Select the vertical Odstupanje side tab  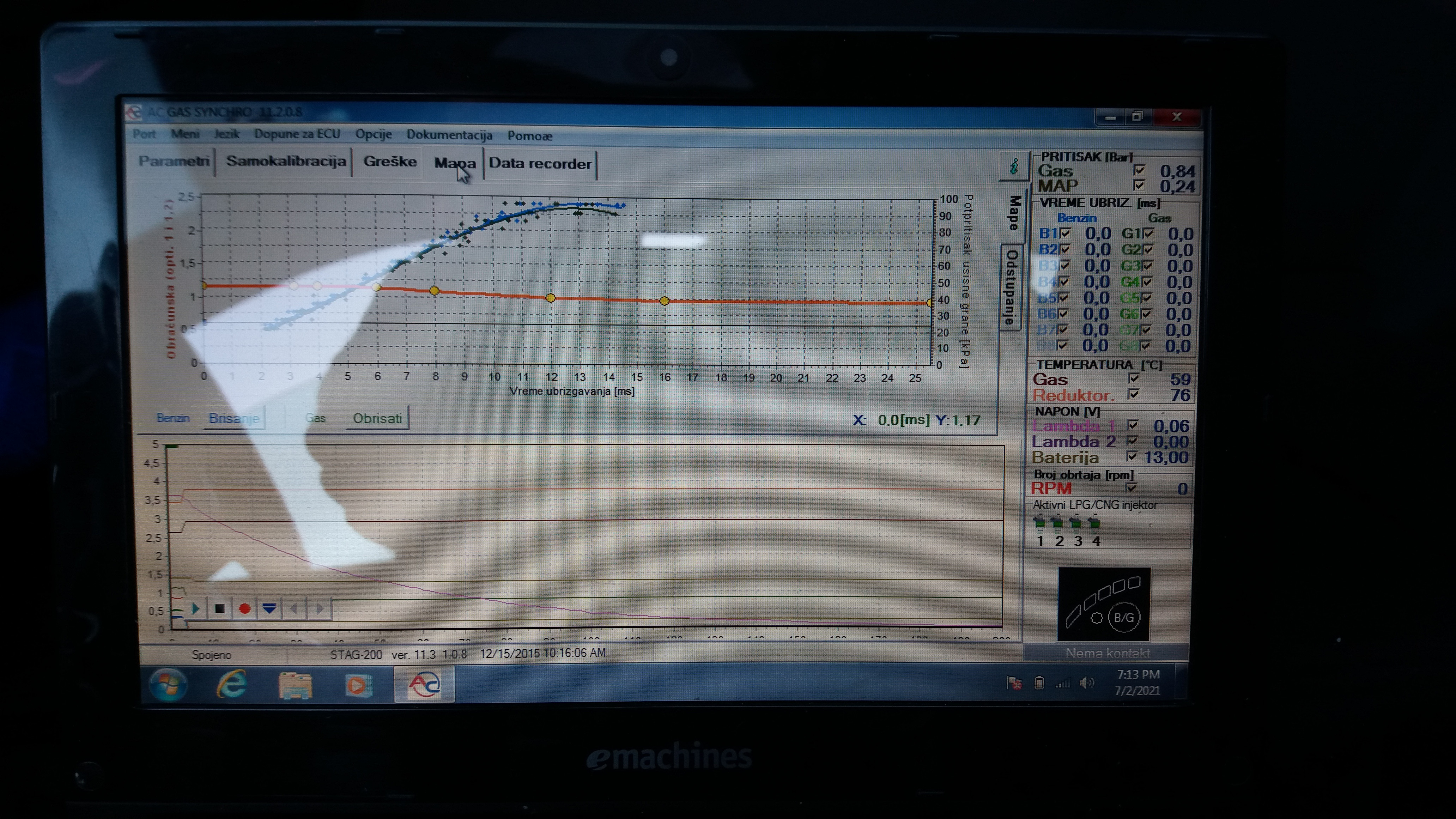[x=1011, y=287]
